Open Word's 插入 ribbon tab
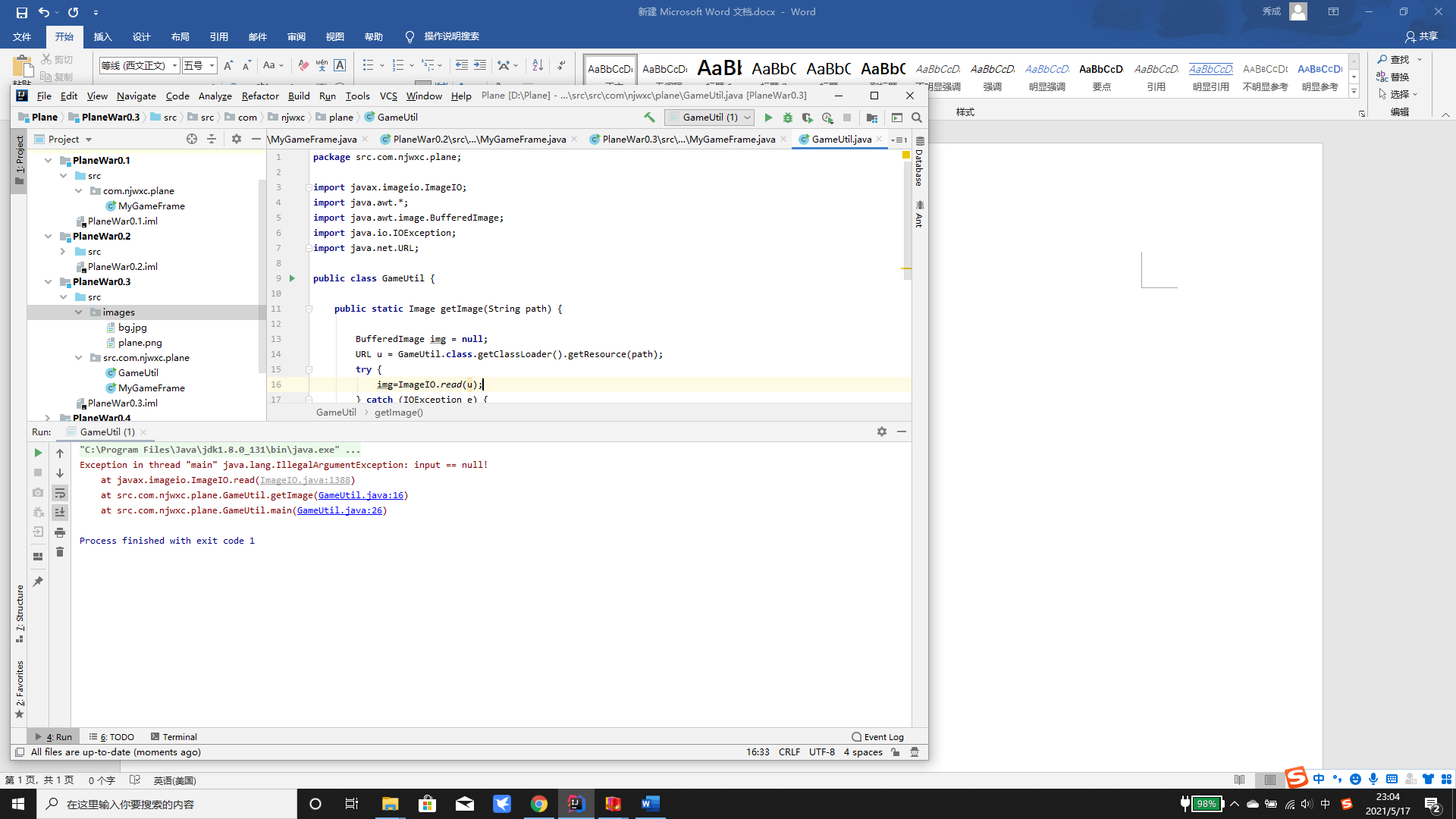The image size is (1456, 819). click(x=102, y=36)
